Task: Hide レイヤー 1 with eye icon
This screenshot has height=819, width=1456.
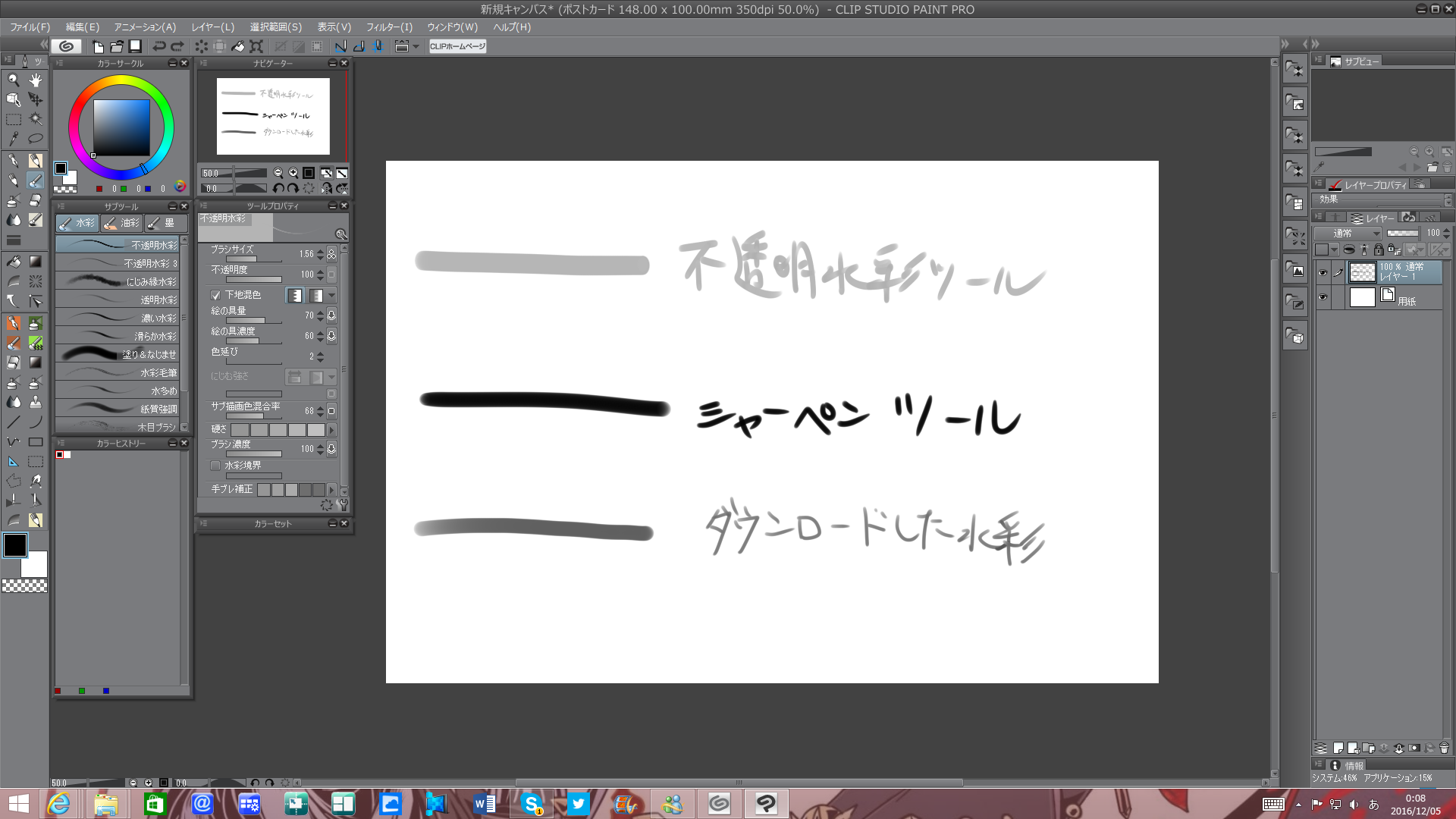Action: 1323,272
